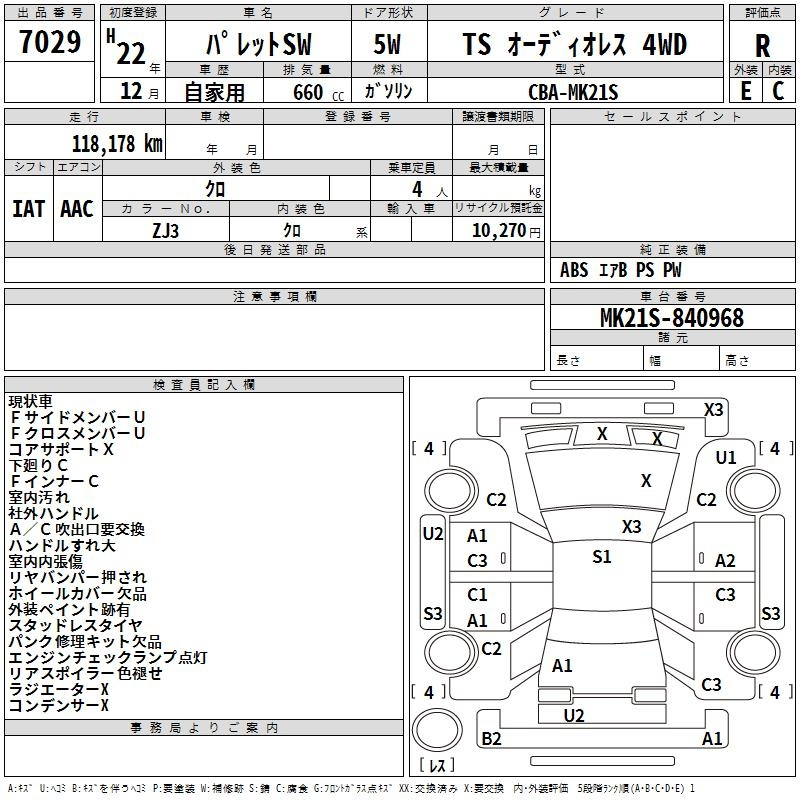800x800 pixels.
Task: Select the mileage value 118,178 km
Action: coord(117,143)
